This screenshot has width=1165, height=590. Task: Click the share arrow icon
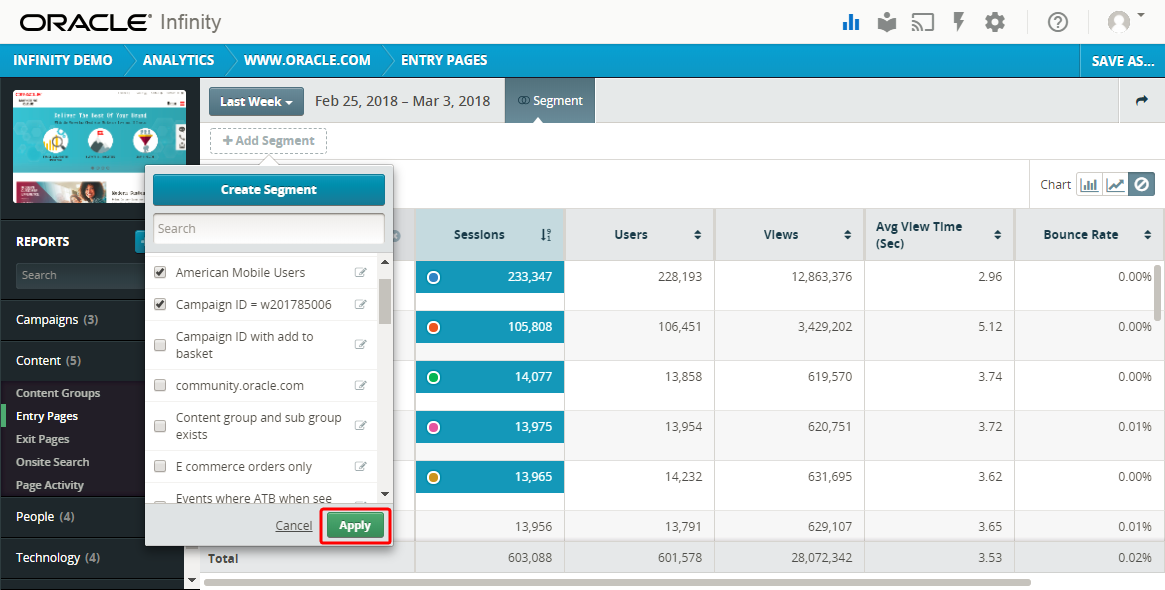(1142, 100)
